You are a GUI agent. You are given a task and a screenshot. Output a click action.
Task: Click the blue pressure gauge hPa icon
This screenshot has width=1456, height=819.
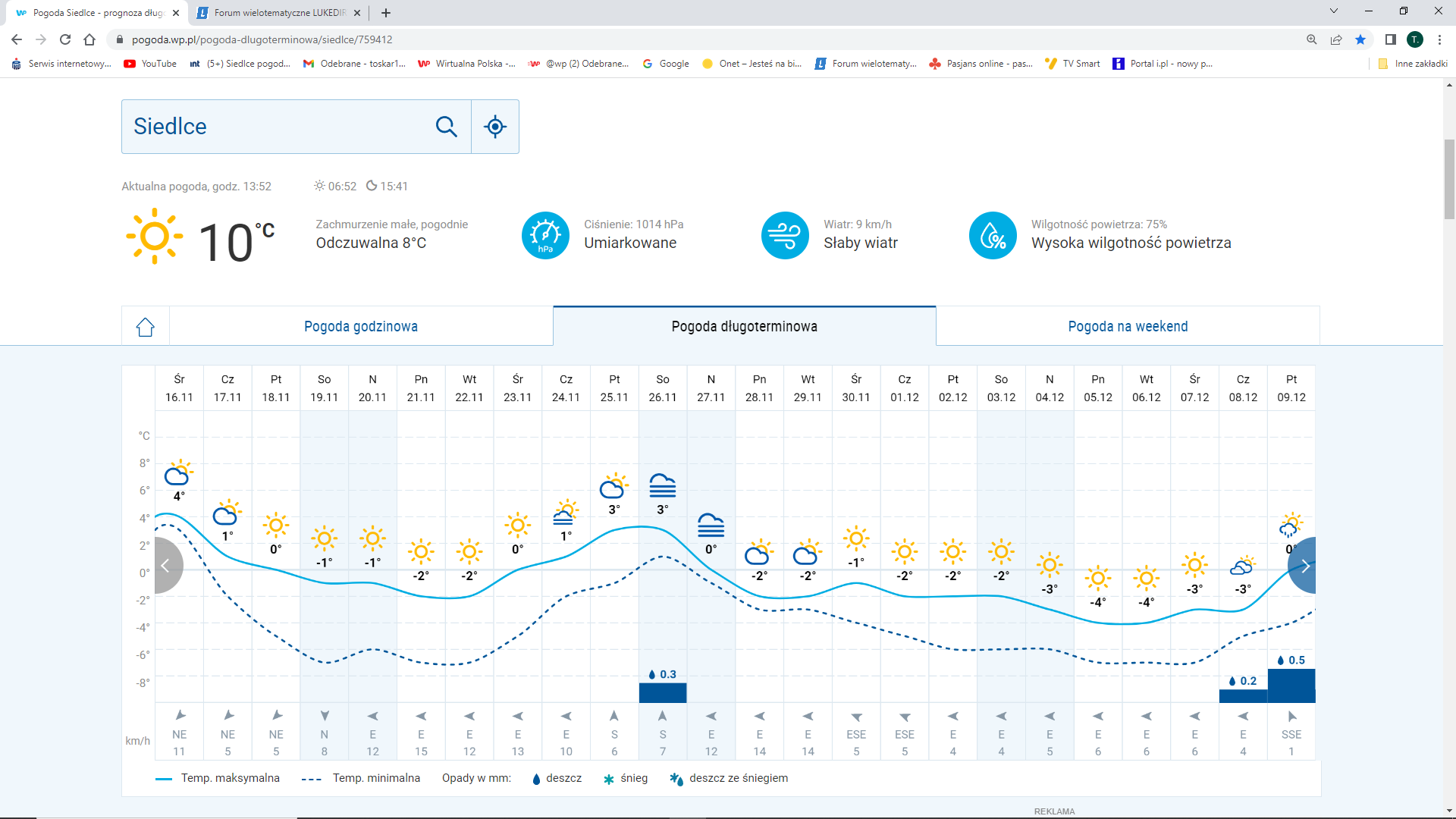(545, 236)
